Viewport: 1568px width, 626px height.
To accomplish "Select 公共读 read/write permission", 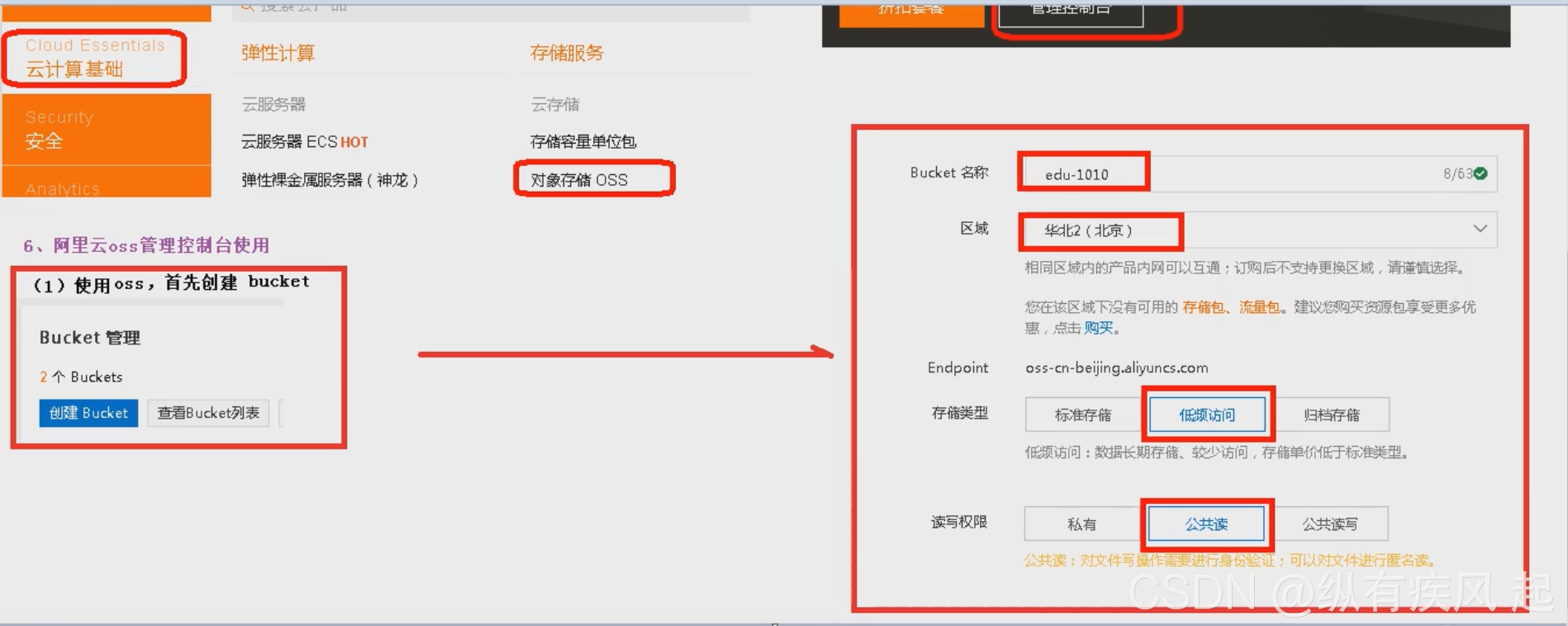I will pyautogui.click(x=1206, y=524).
